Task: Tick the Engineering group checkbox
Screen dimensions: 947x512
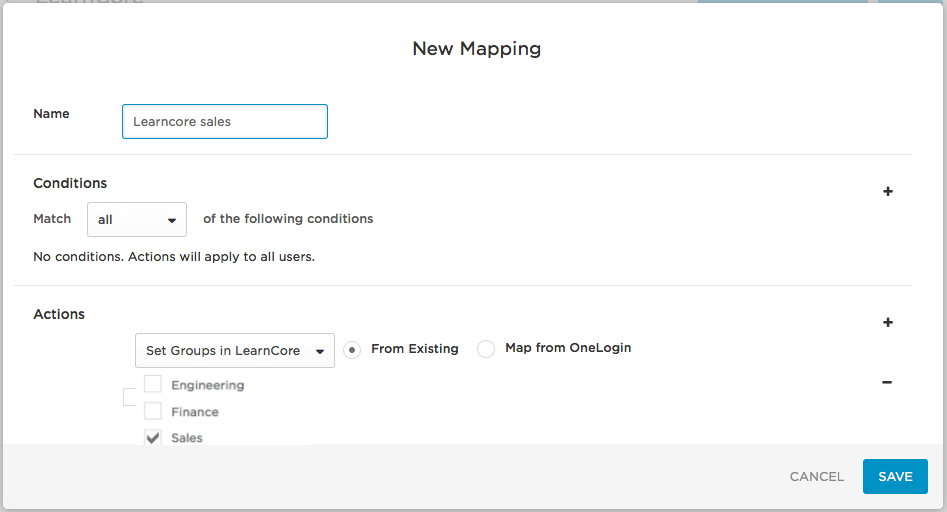Action: pos(153,384)
